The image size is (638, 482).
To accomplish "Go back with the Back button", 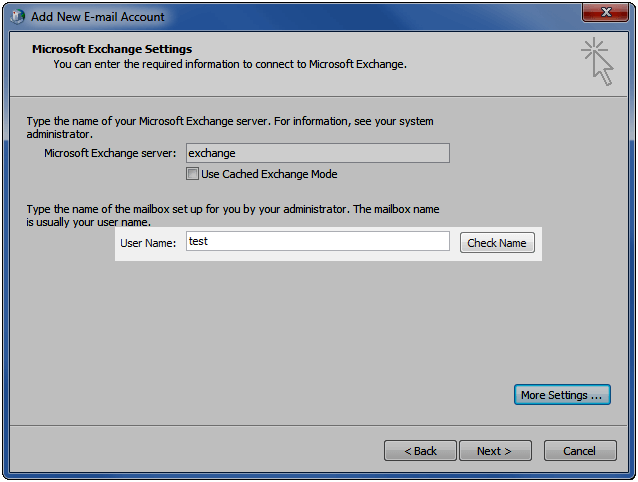I will 420,451.
